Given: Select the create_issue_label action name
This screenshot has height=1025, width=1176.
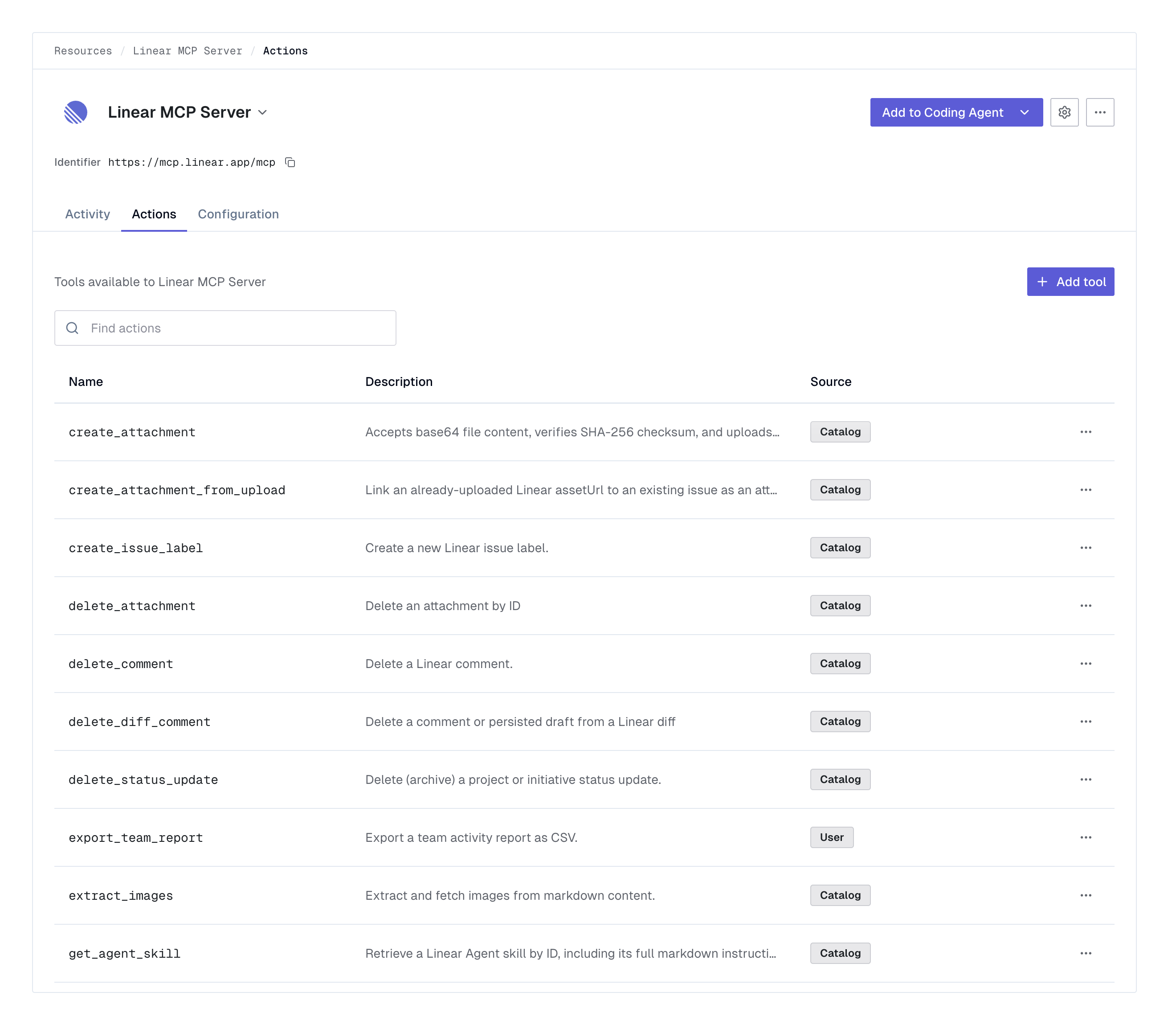Looking at the screenshot, I should click(135, 548).
